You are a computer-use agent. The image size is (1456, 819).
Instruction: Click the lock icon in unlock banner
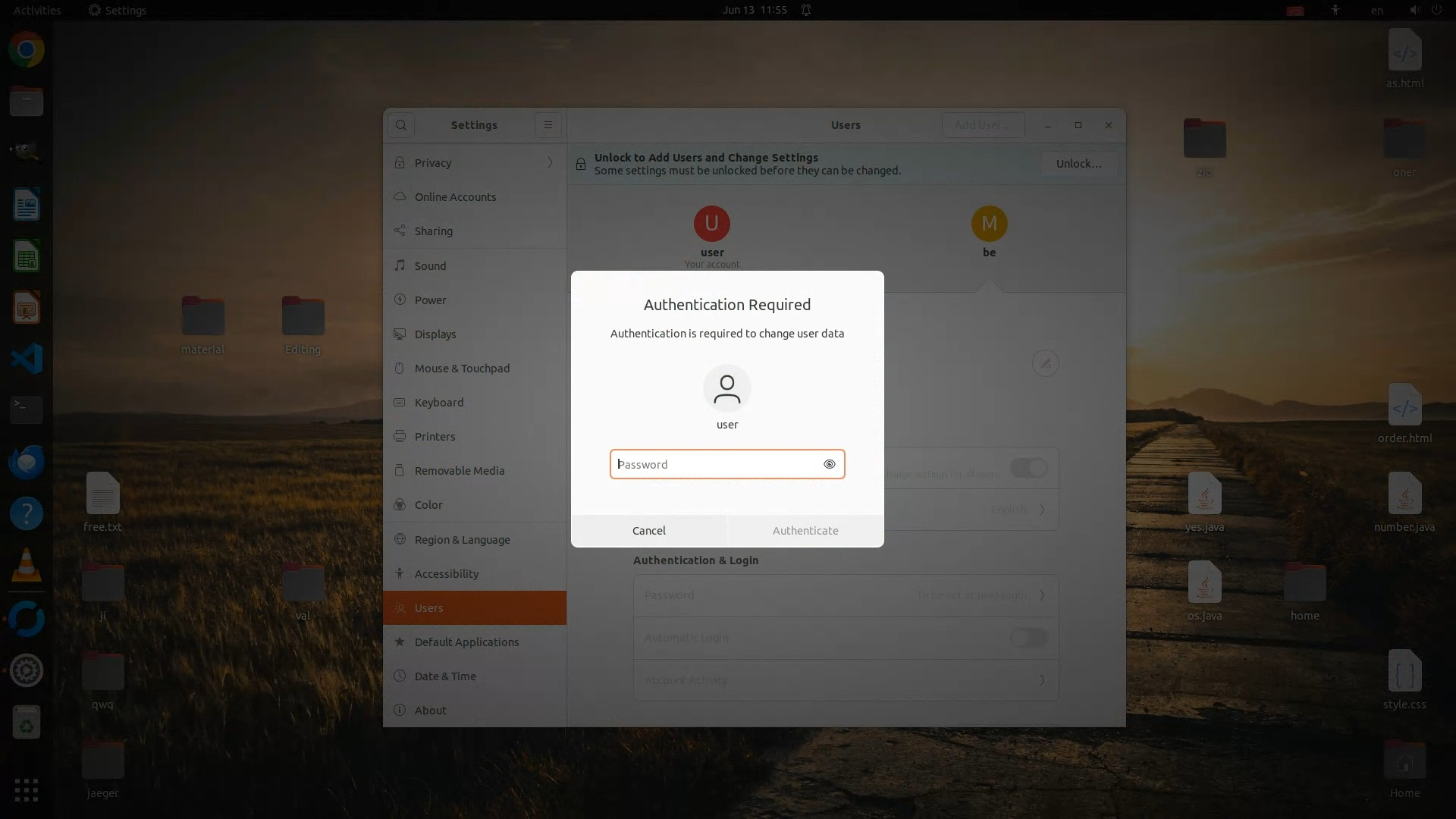point(581,164)
